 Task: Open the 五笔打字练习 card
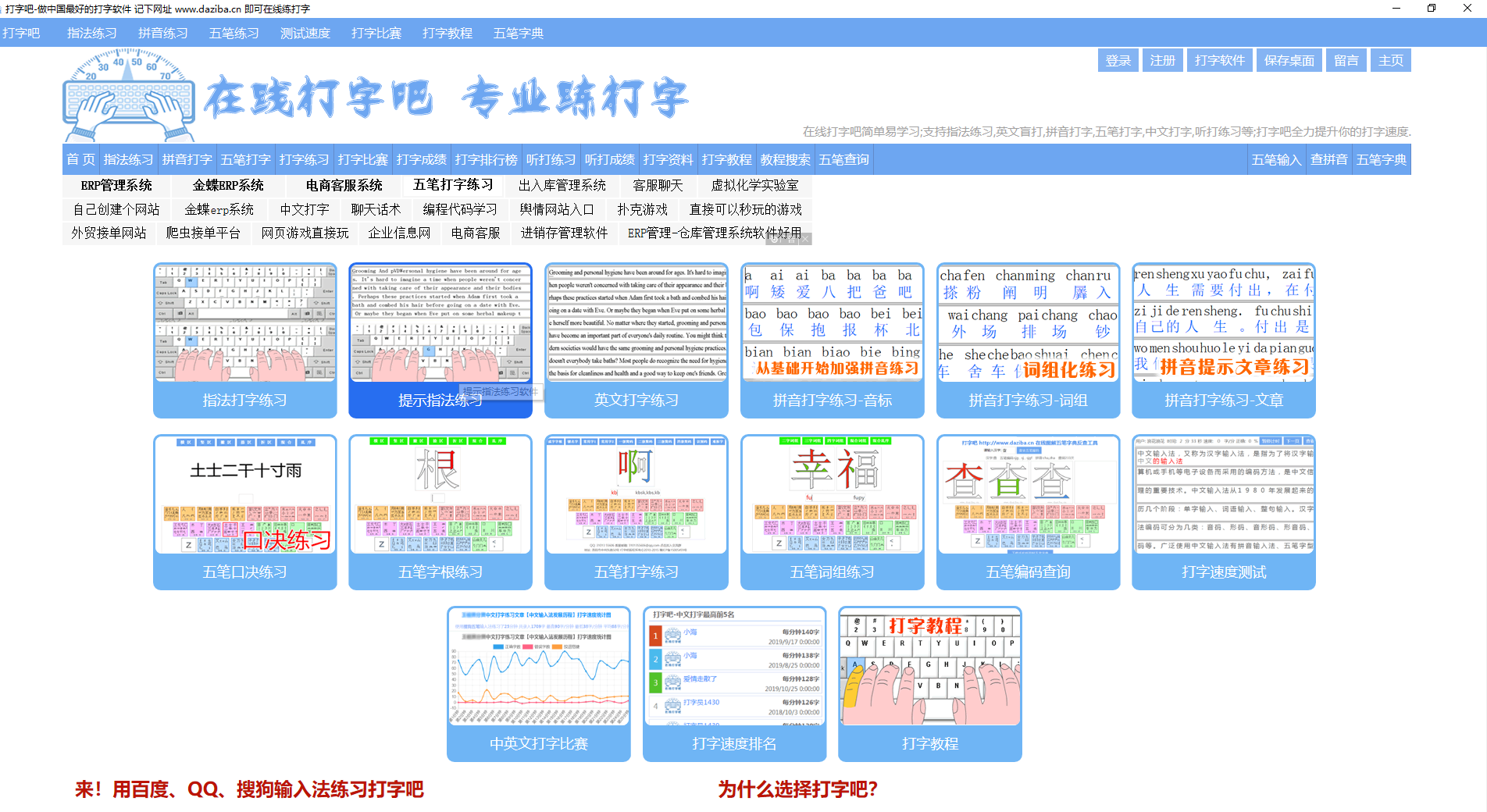(x=637, y=512)
